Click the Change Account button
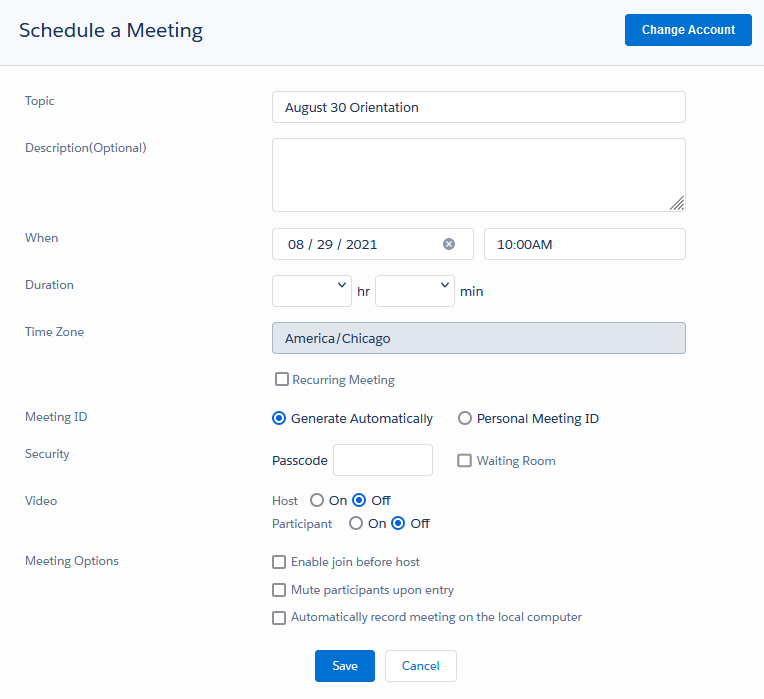This screenshot has height=699, width=764. pos(688,30)
